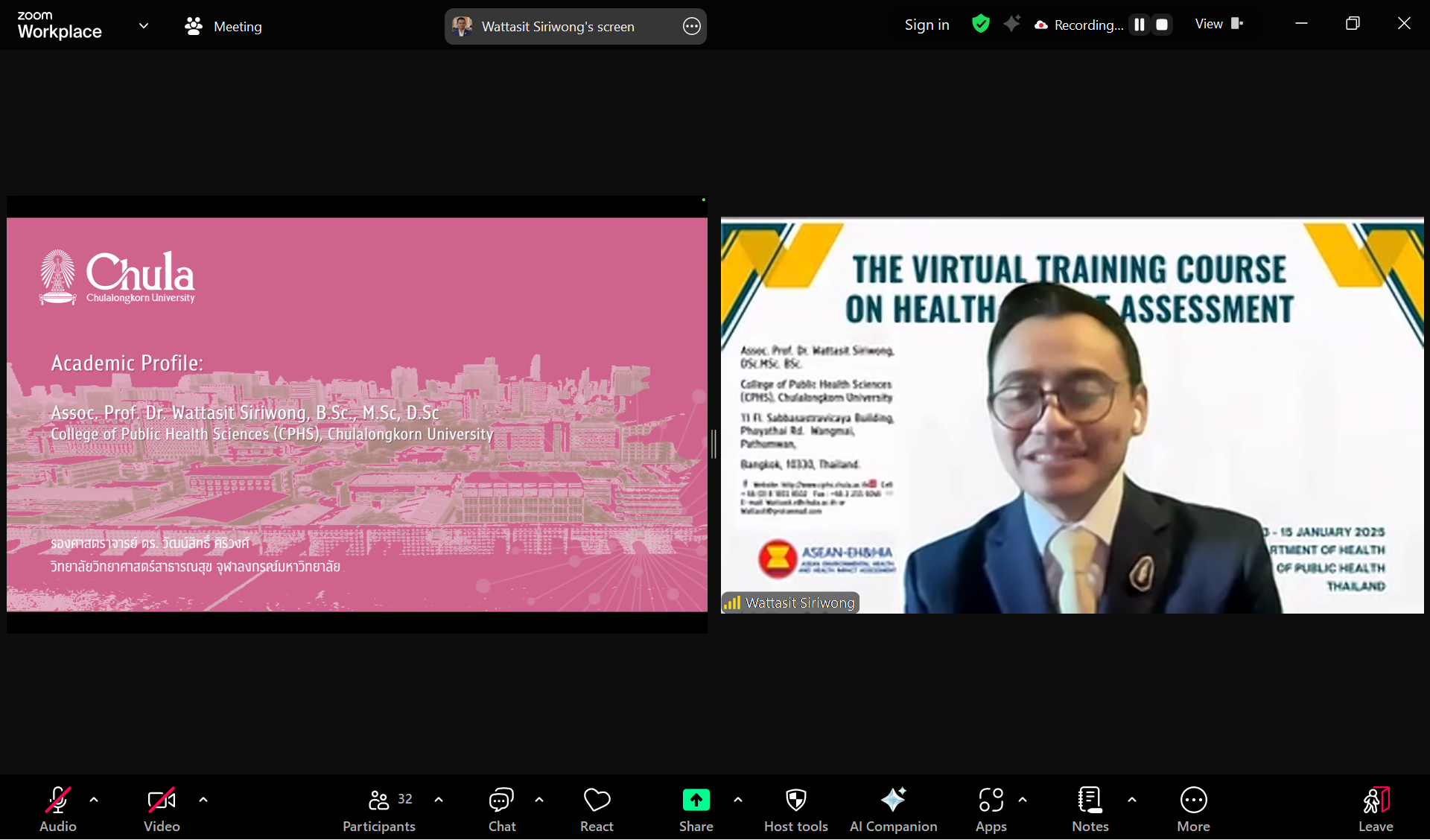Open the Participants panel
The height and width of the screenshot is (840, 1430).
click(379, 801)
